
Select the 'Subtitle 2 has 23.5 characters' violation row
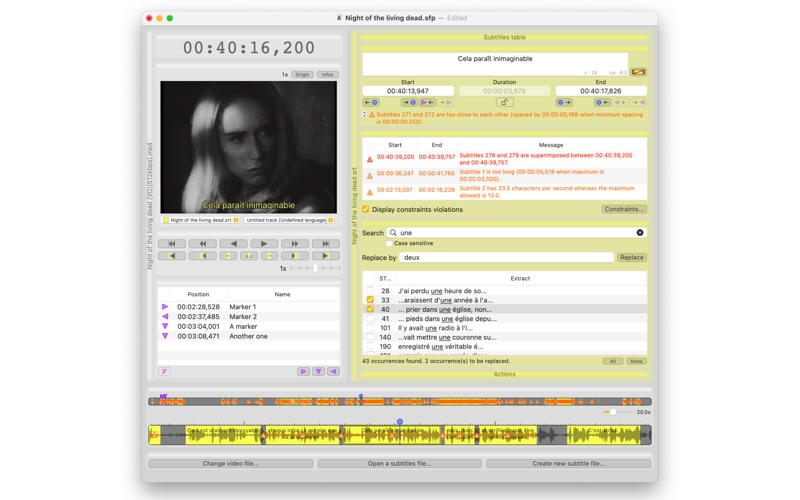coord(505,191)
